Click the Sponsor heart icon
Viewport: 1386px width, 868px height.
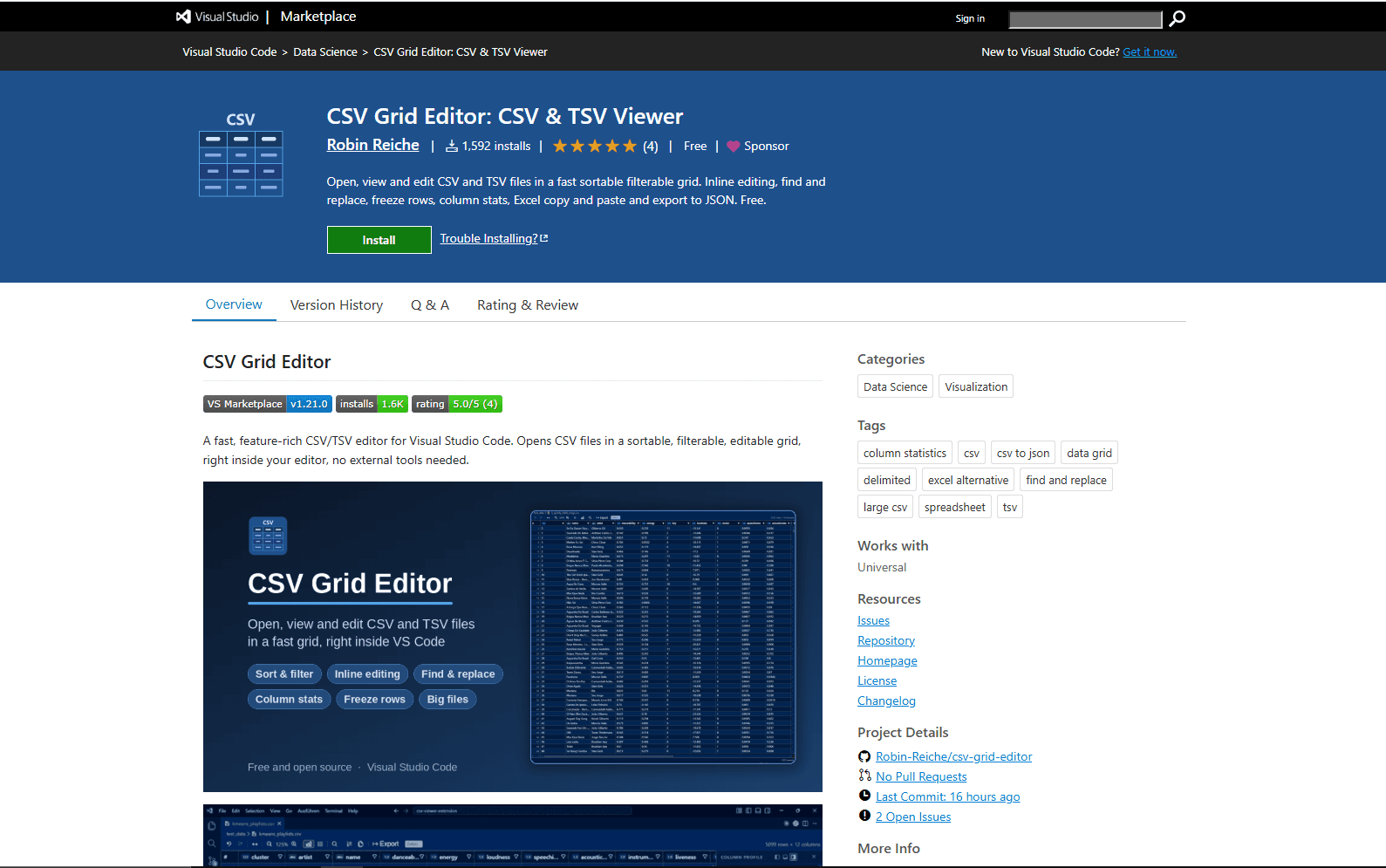click(x=734, y=147)
